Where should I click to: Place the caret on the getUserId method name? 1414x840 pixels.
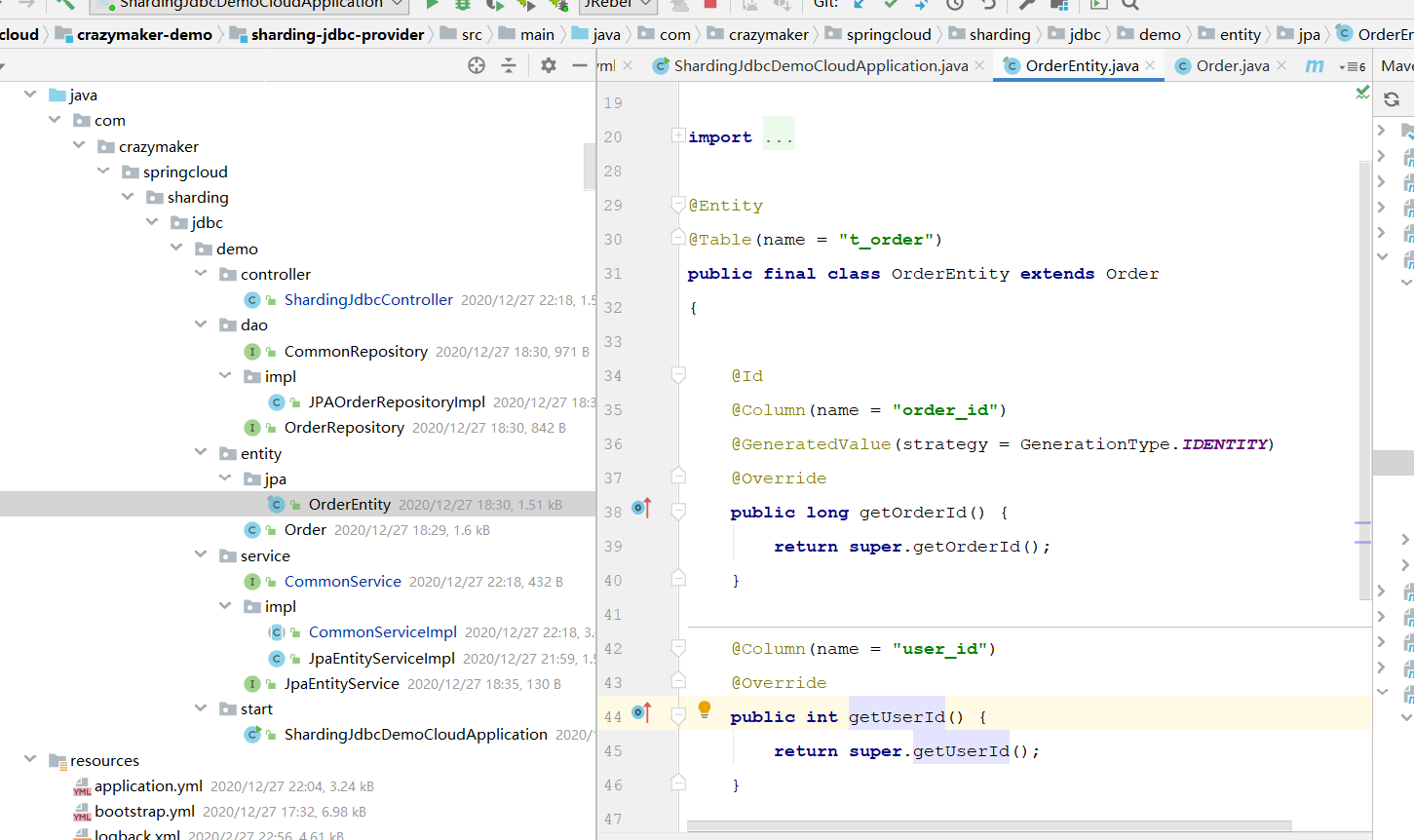click(x=896, y=717)
